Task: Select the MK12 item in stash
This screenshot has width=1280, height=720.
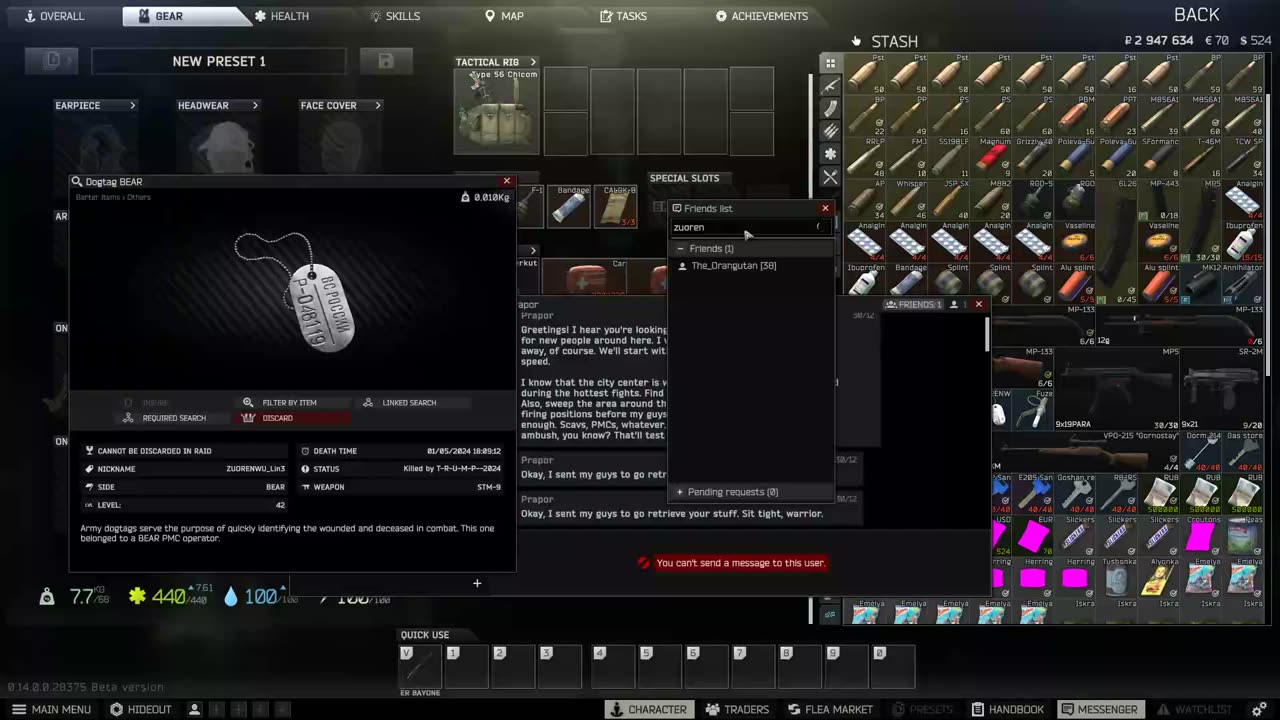Action: [1202, 284]
